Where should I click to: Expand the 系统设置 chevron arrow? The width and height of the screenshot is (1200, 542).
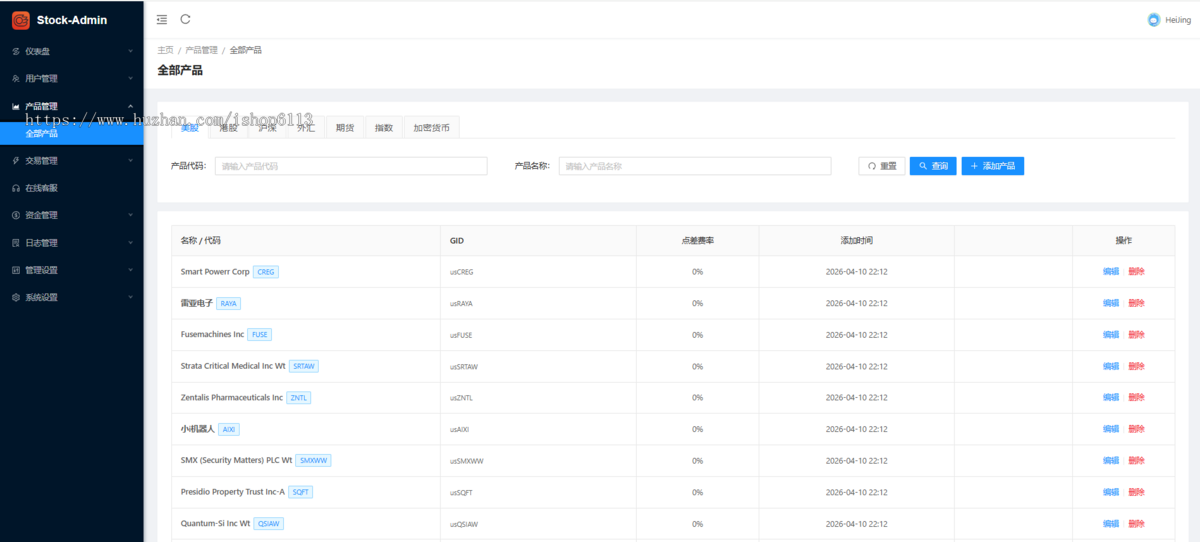point(130,297)
